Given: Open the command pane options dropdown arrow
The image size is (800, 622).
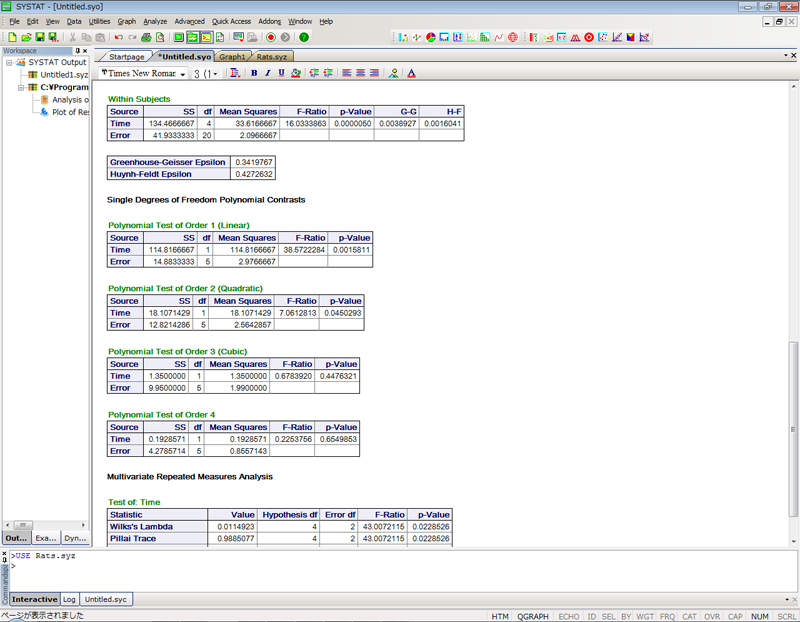Looking at the screenshot, I should pyautogui.click(x=787, y=600).
